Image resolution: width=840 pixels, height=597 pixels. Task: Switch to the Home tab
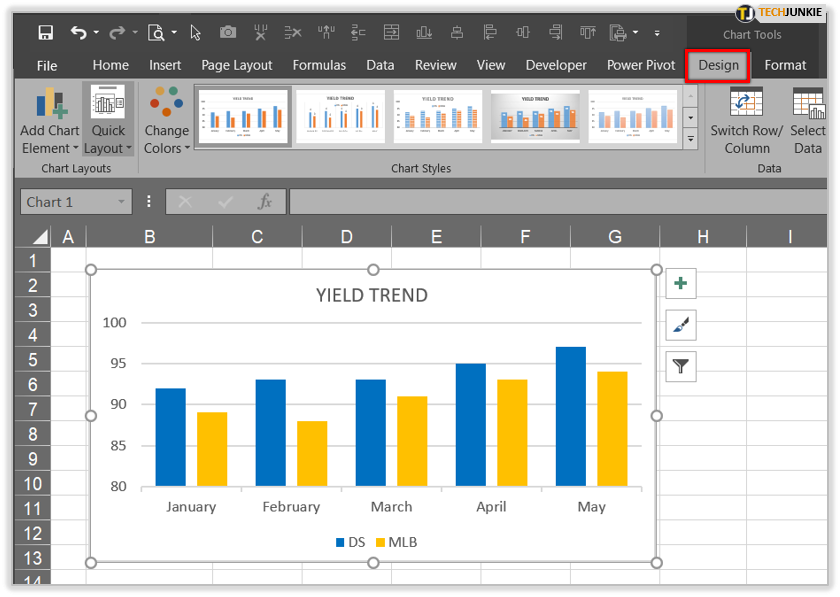click(x=110, y=65)
